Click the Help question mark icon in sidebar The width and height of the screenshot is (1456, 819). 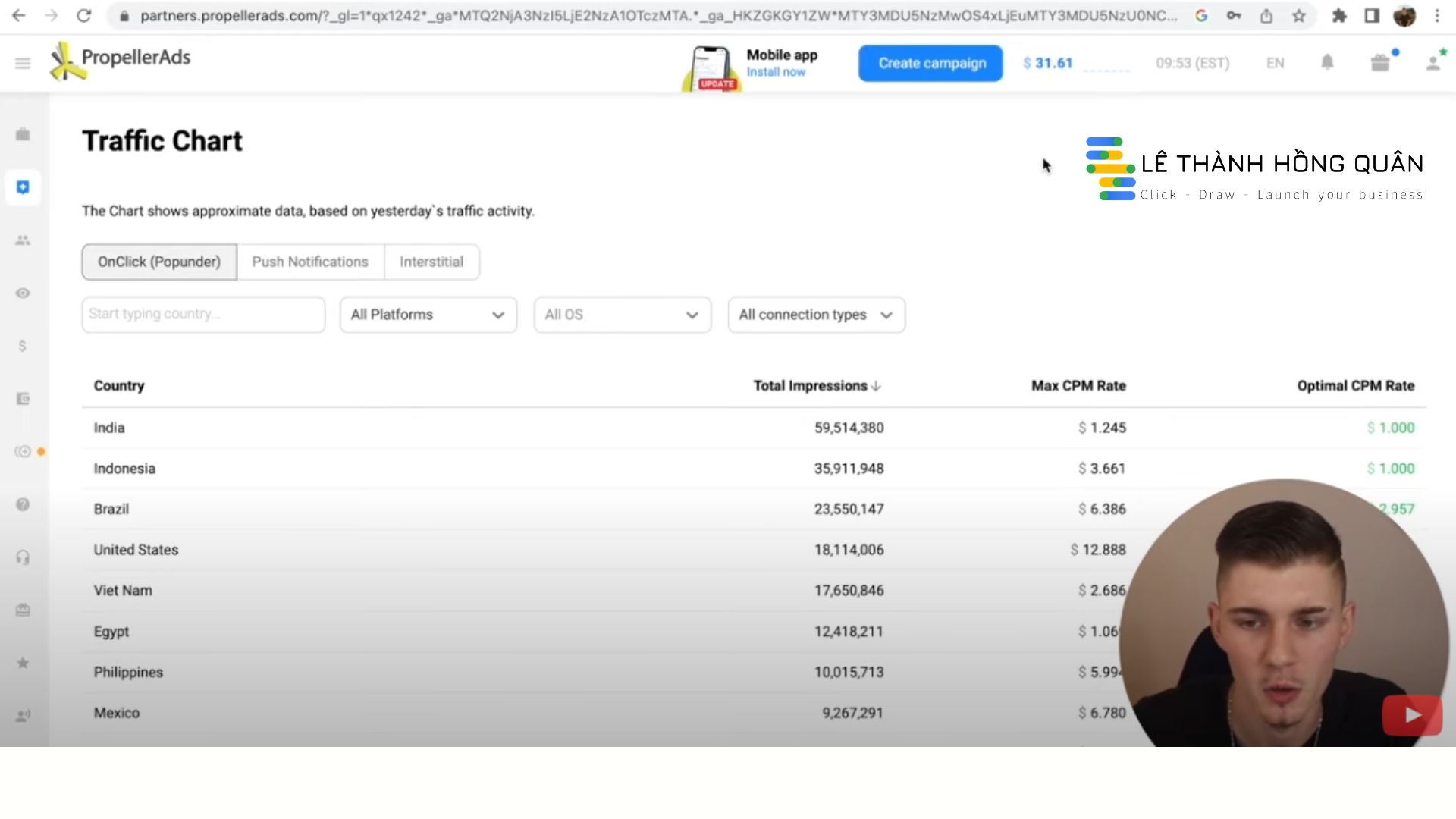(x=23, y=504)
